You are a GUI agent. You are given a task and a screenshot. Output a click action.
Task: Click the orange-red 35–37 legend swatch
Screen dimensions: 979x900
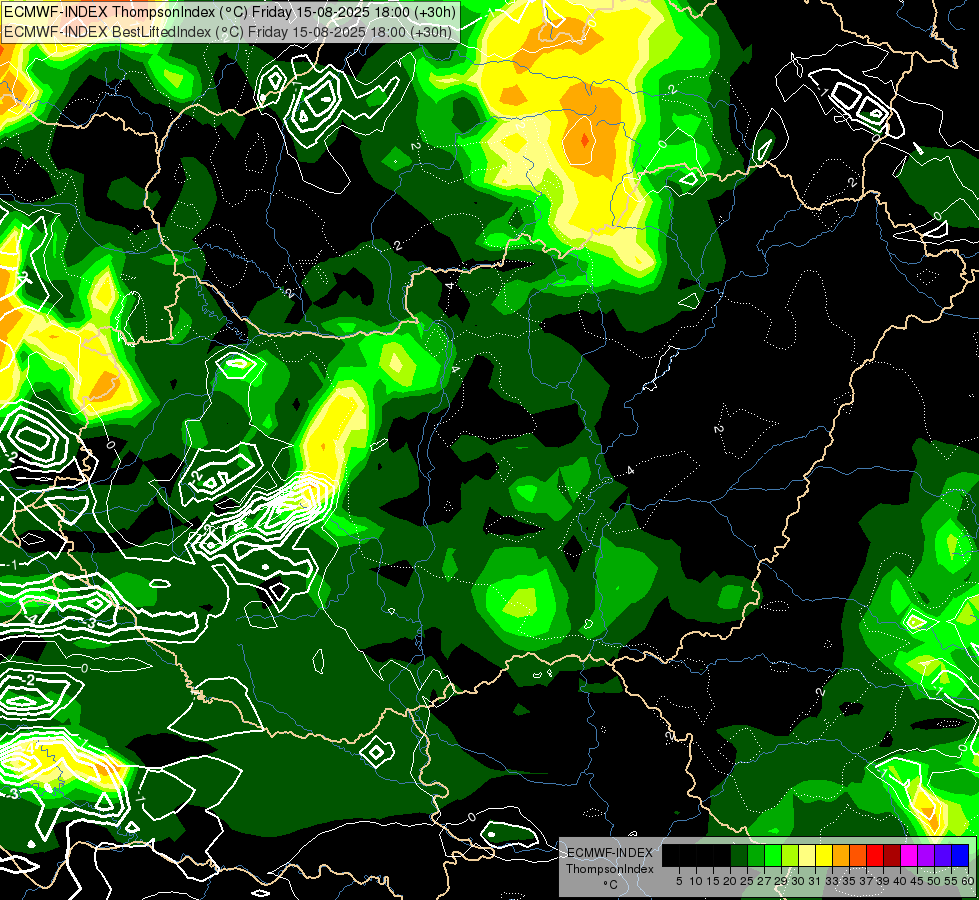pyautogui.click(x=858, y=855)
